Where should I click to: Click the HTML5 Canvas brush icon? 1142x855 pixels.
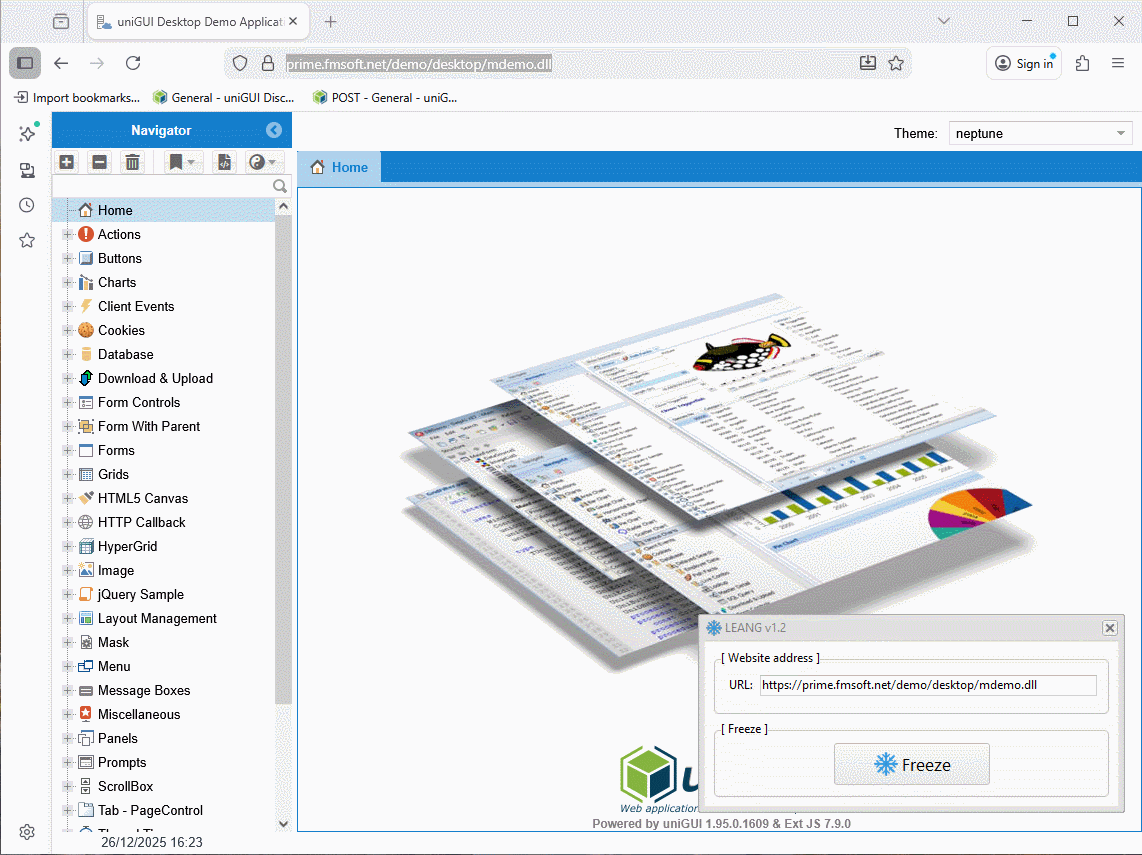[86, 498]
